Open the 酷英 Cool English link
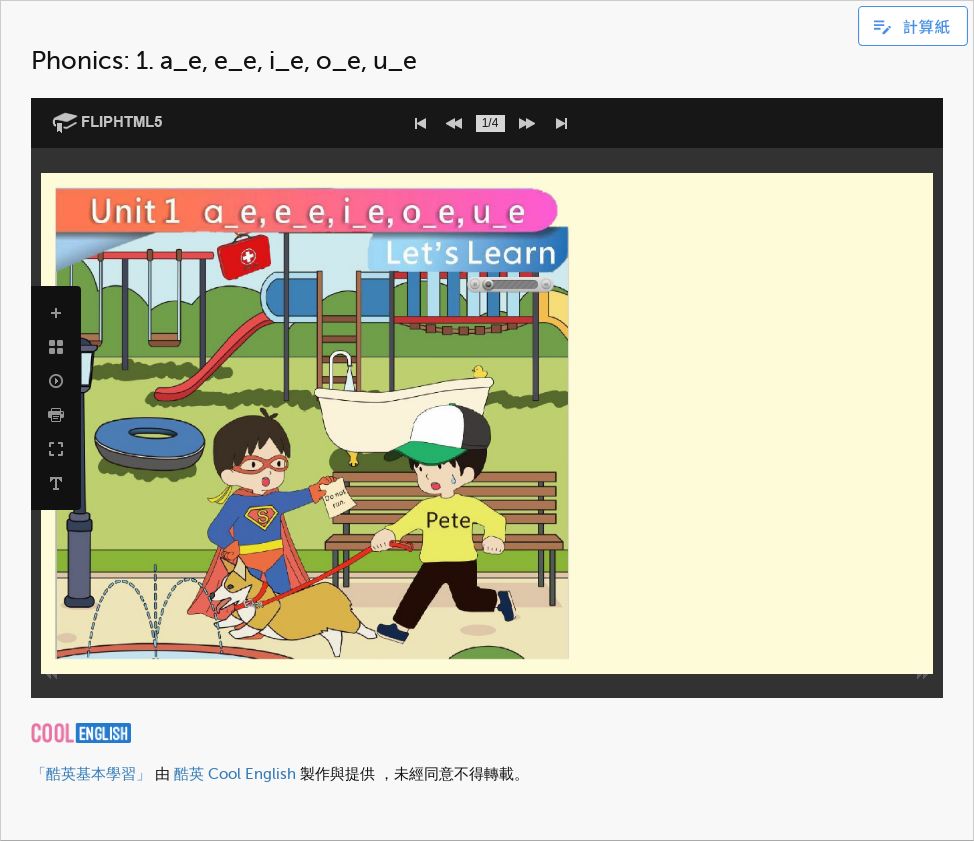Screen dimensions: 974x841 pyautogui.click(x=234, y=774)
